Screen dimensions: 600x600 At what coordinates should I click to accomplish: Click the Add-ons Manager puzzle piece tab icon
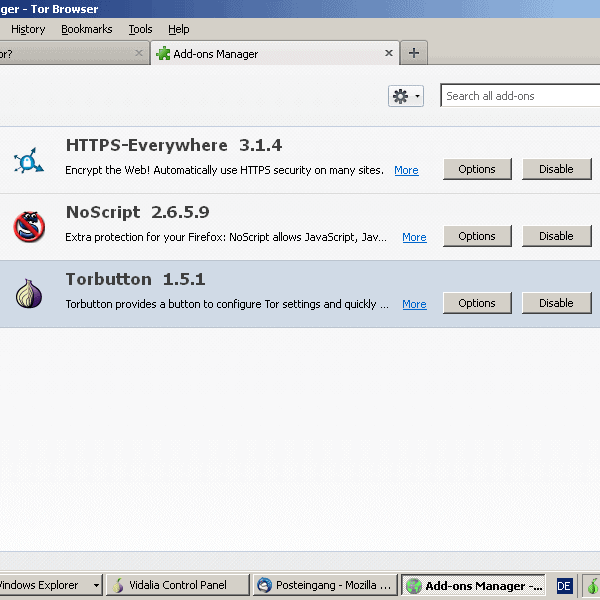tap(163, 54)
